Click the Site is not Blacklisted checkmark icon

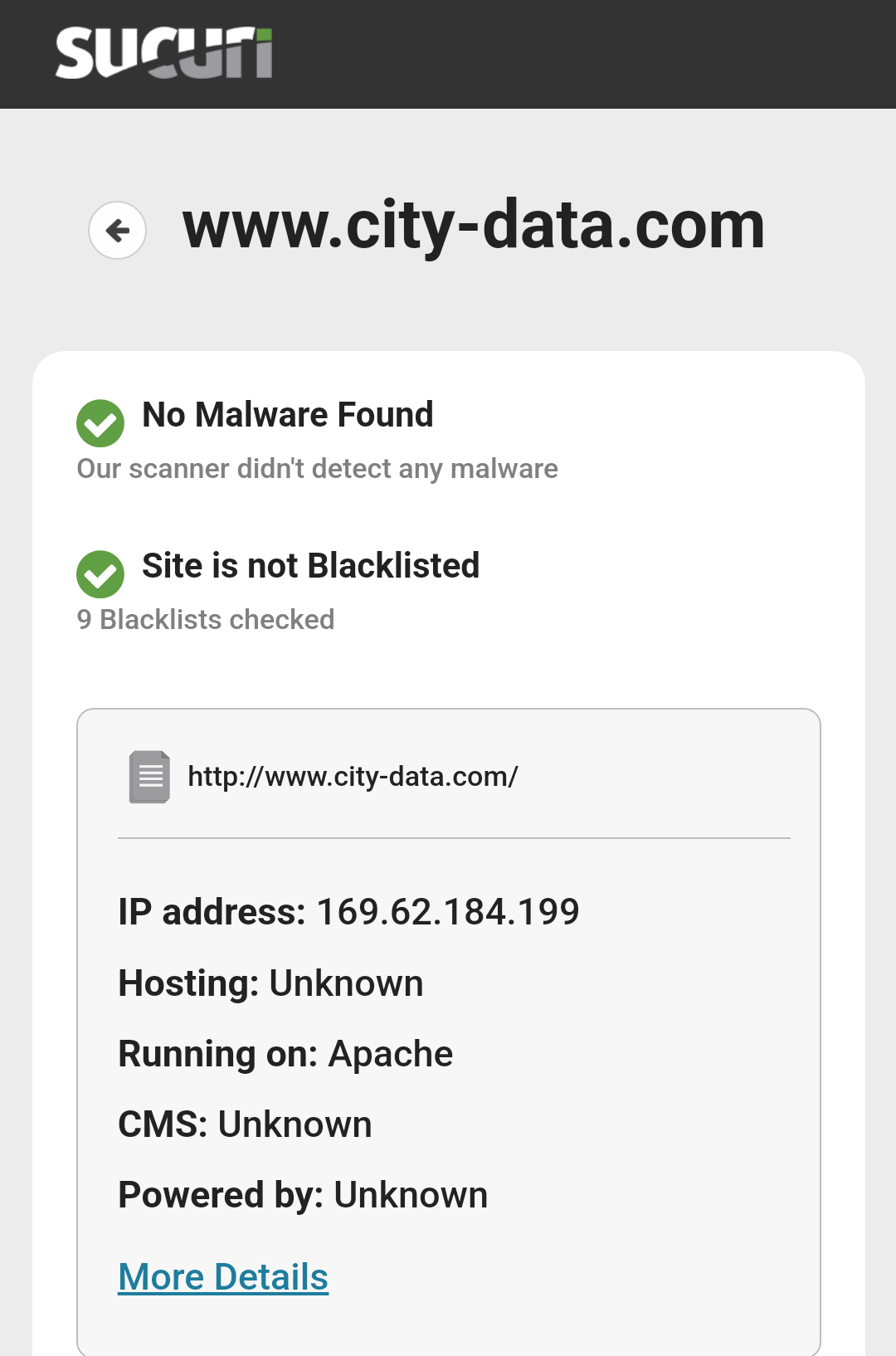coord(100,574)
